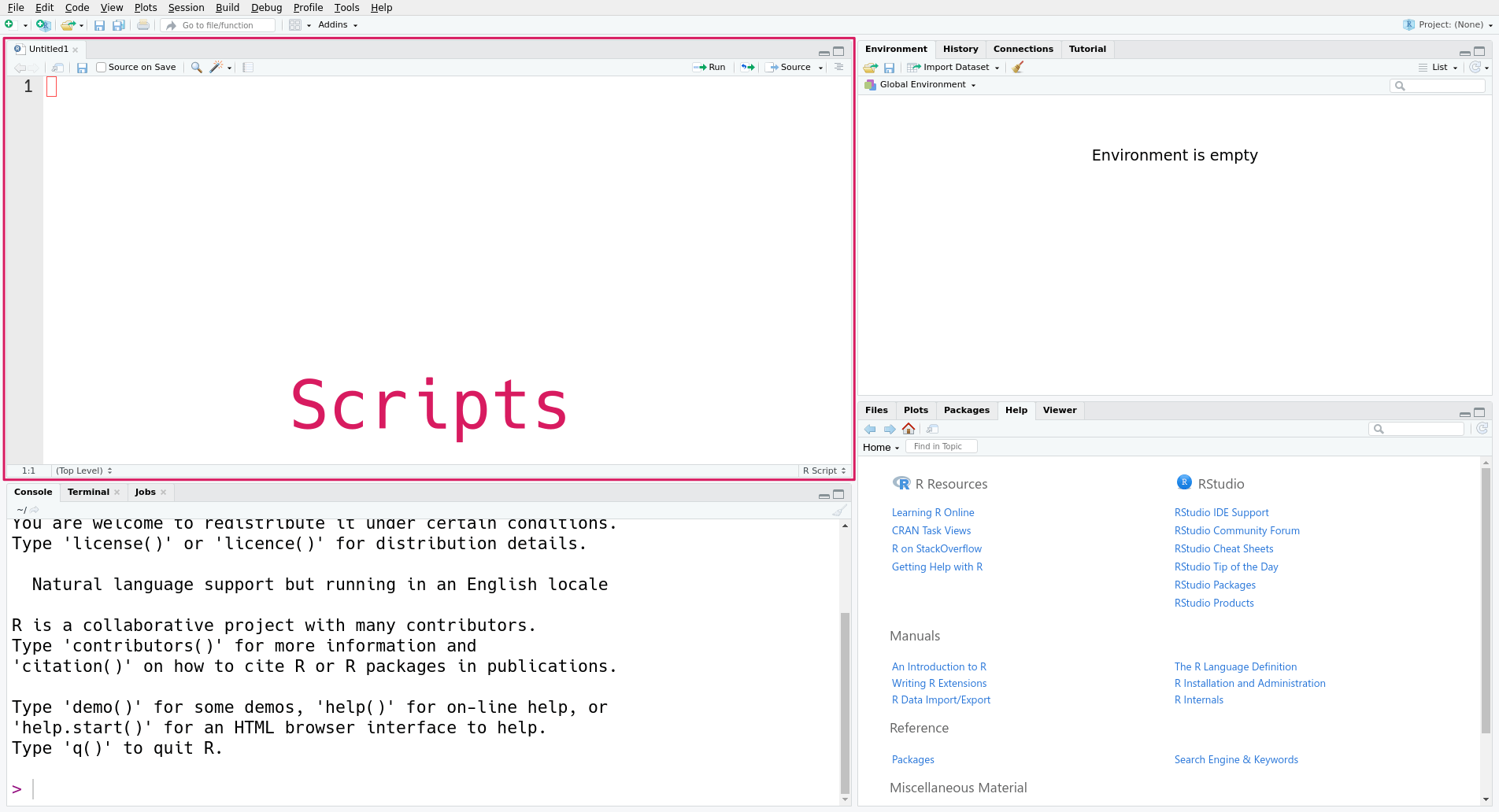Click the Help pane home icon
Screen dimensions: 1499x812
point(909,429)
